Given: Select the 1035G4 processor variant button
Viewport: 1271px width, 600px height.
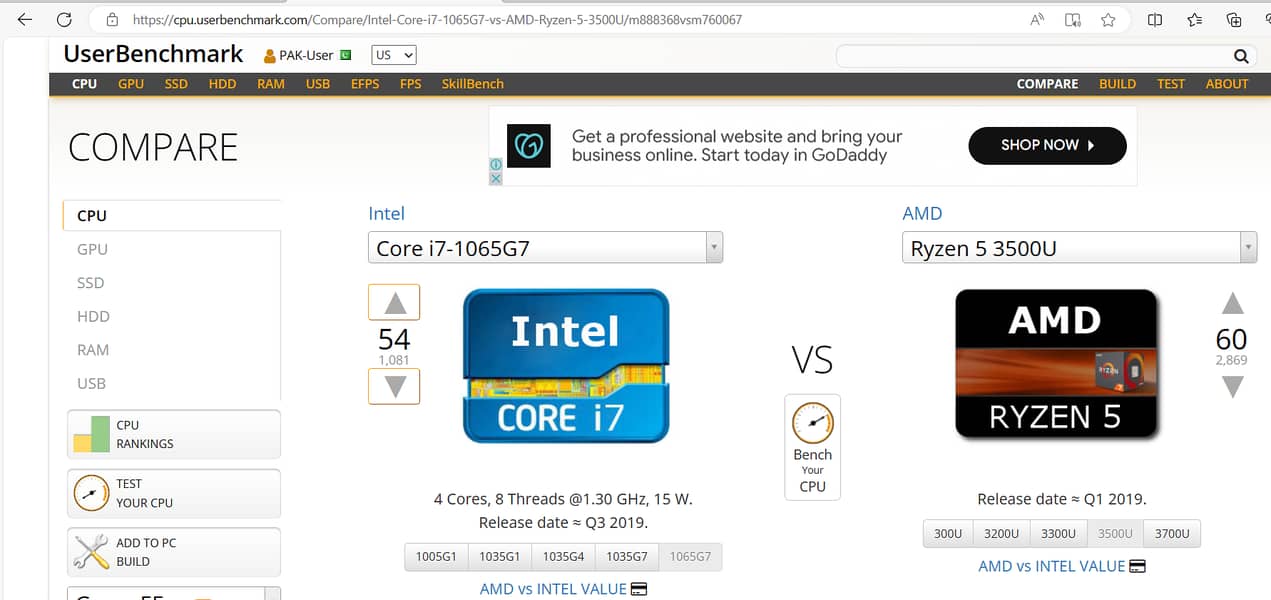Looking at the screenshot, I should pyautogui.click(x=563, y=556).
